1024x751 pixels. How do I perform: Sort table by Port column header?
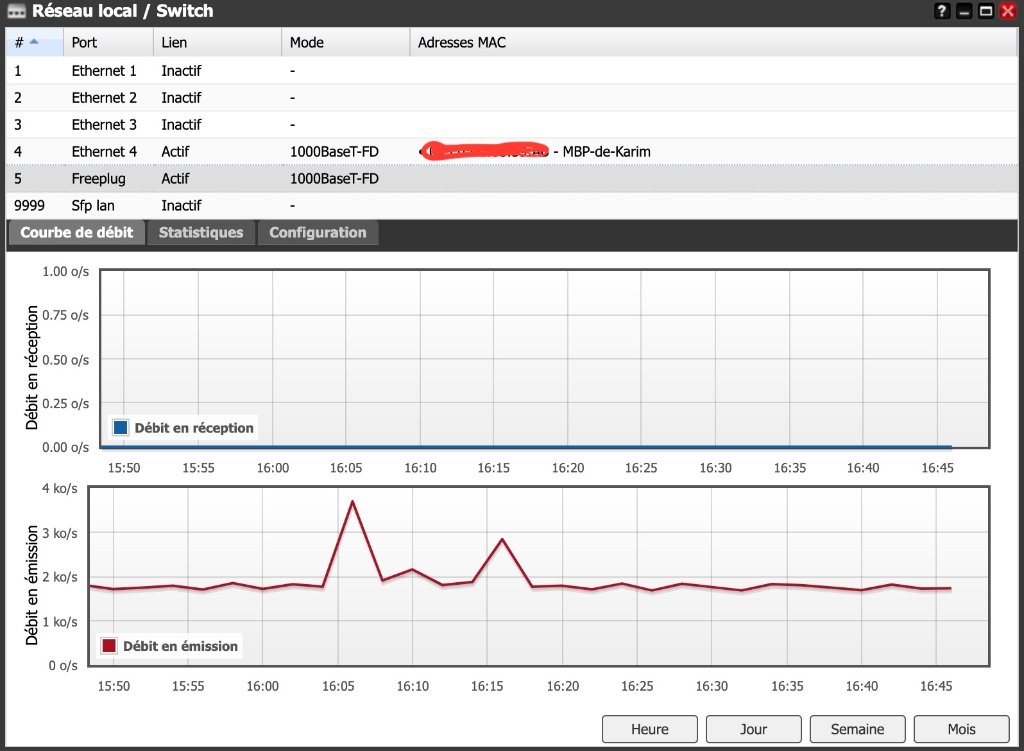(x=86, y=43)
